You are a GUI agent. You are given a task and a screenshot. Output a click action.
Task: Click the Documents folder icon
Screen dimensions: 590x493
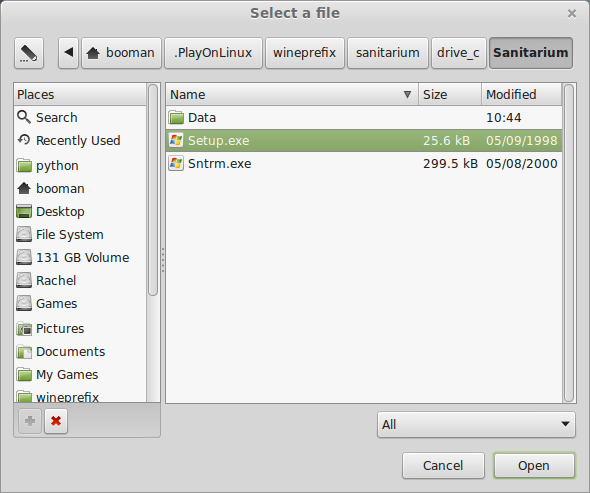[24, 352]
